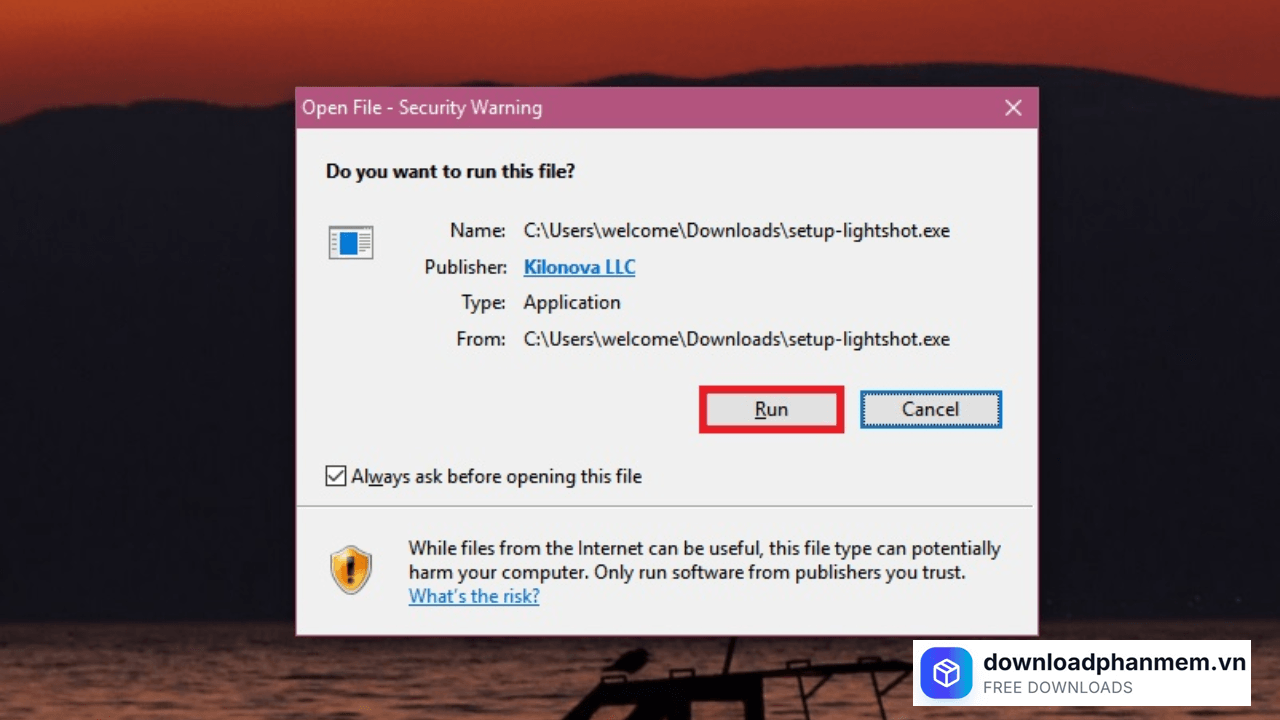Uncheck the always-ask checkbox
The width and height of the screenshot is (1280, 720).
pyautogui.click(x=336, y=476)
